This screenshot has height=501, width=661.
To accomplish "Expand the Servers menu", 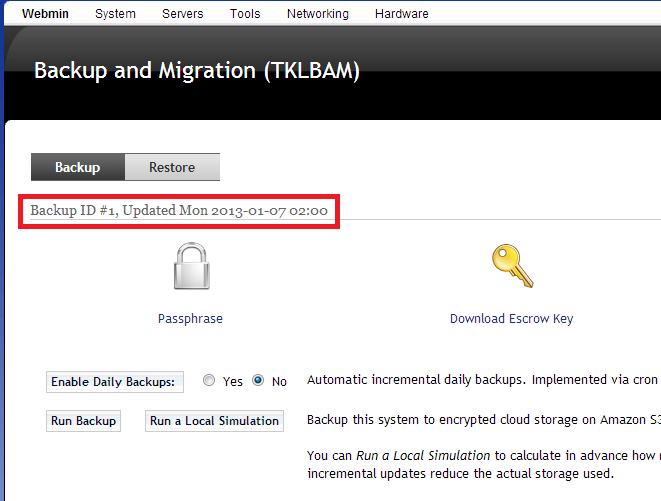I will [x=182, y=14].
